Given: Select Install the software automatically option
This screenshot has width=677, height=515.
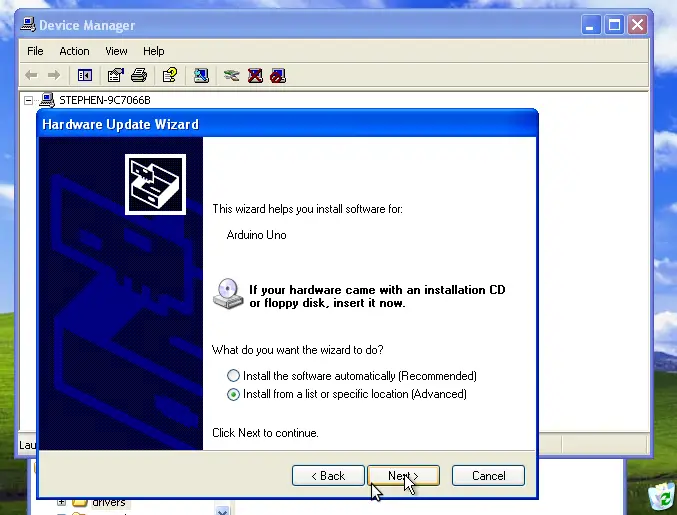Looking at the screenshot, I should (x=233, y=376).
